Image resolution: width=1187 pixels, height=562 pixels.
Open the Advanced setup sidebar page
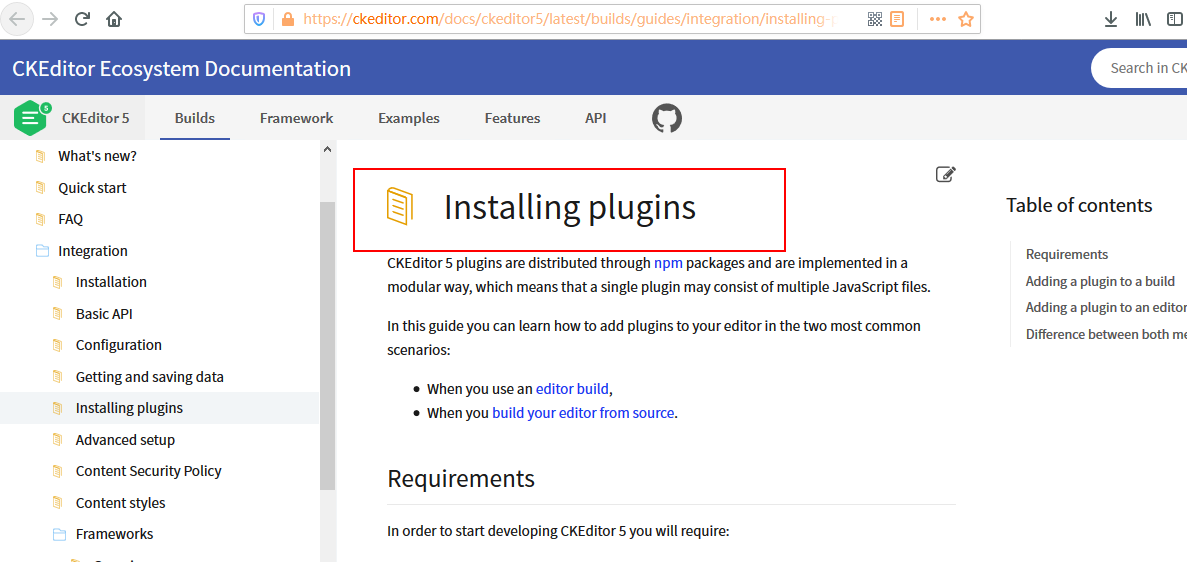(x=125, y=440)
